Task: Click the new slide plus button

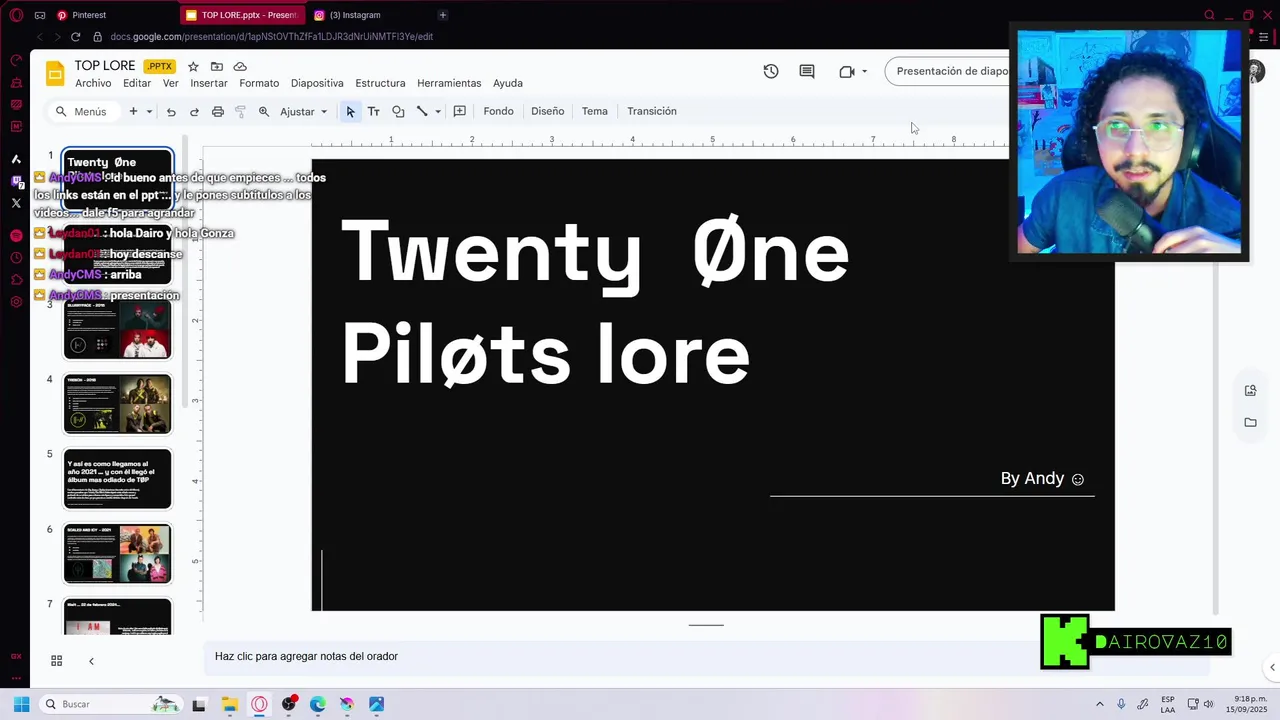Action: click(x=133, y=111)
